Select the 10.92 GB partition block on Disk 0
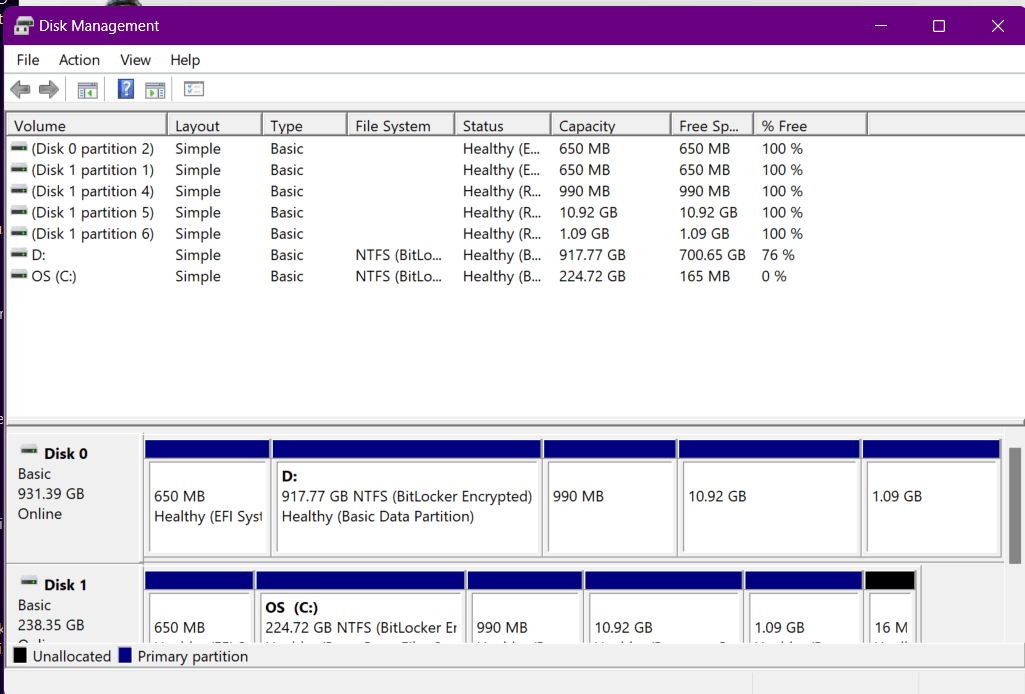 (769, 498)
